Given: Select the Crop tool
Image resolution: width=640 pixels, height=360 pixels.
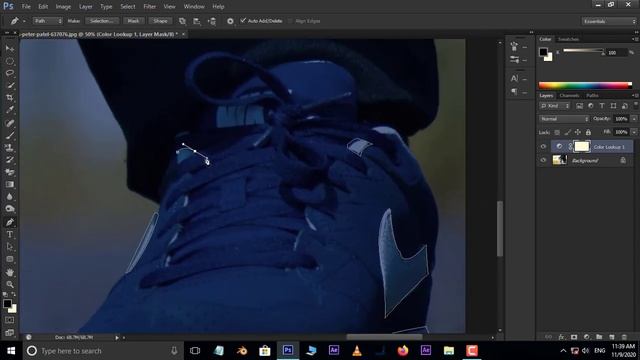Looking at the screenshot, I should coord(10,98).
